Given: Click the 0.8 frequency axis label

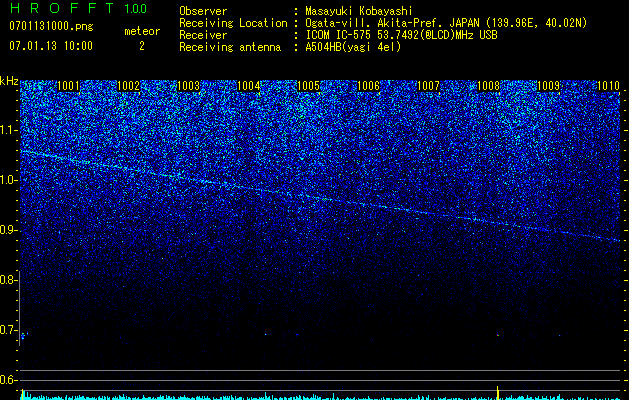Looking at the screenshot, I should point(8,280).
